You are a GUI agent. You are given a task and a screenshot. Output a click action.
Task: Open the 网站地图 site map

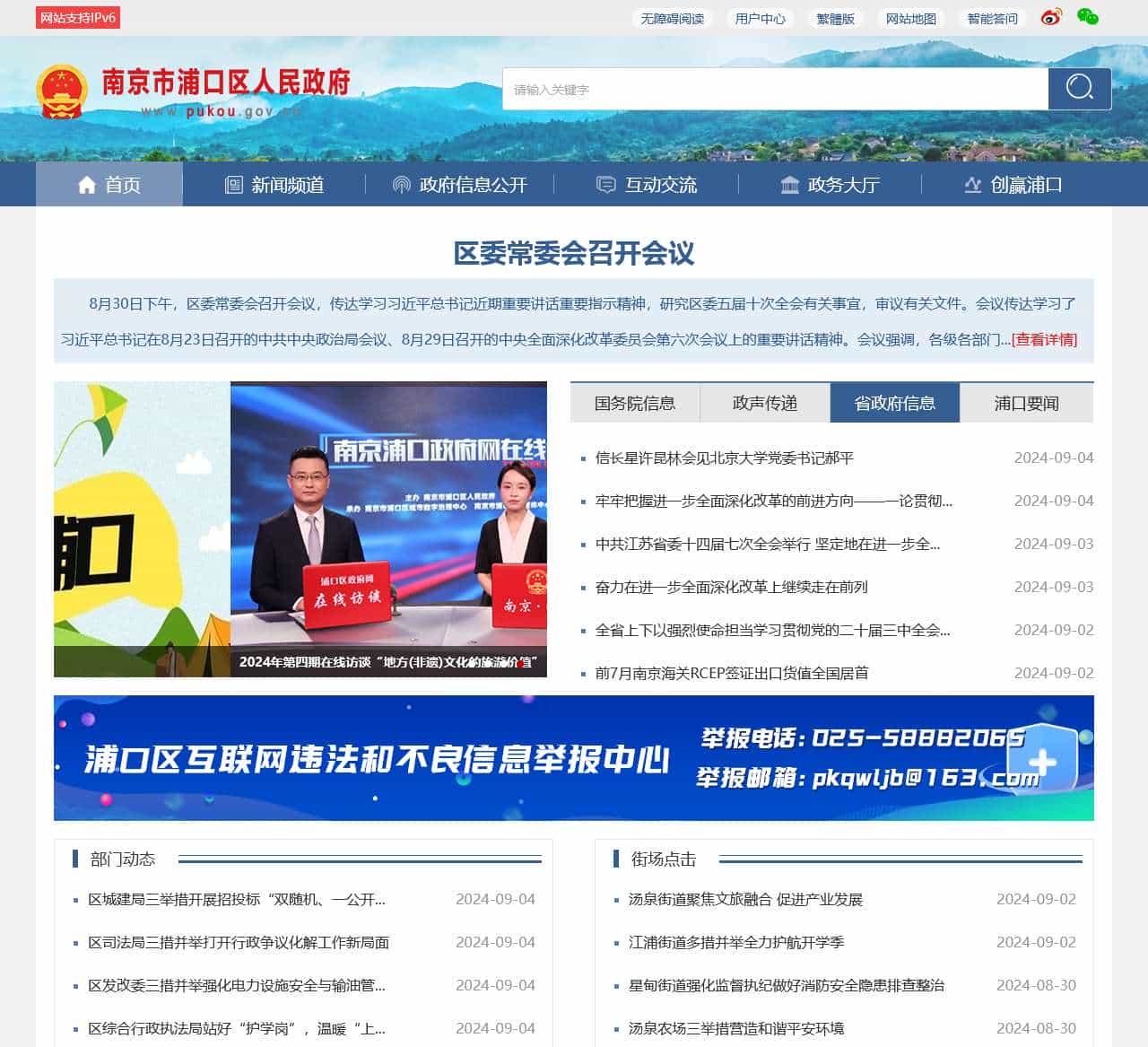[911, 17]
